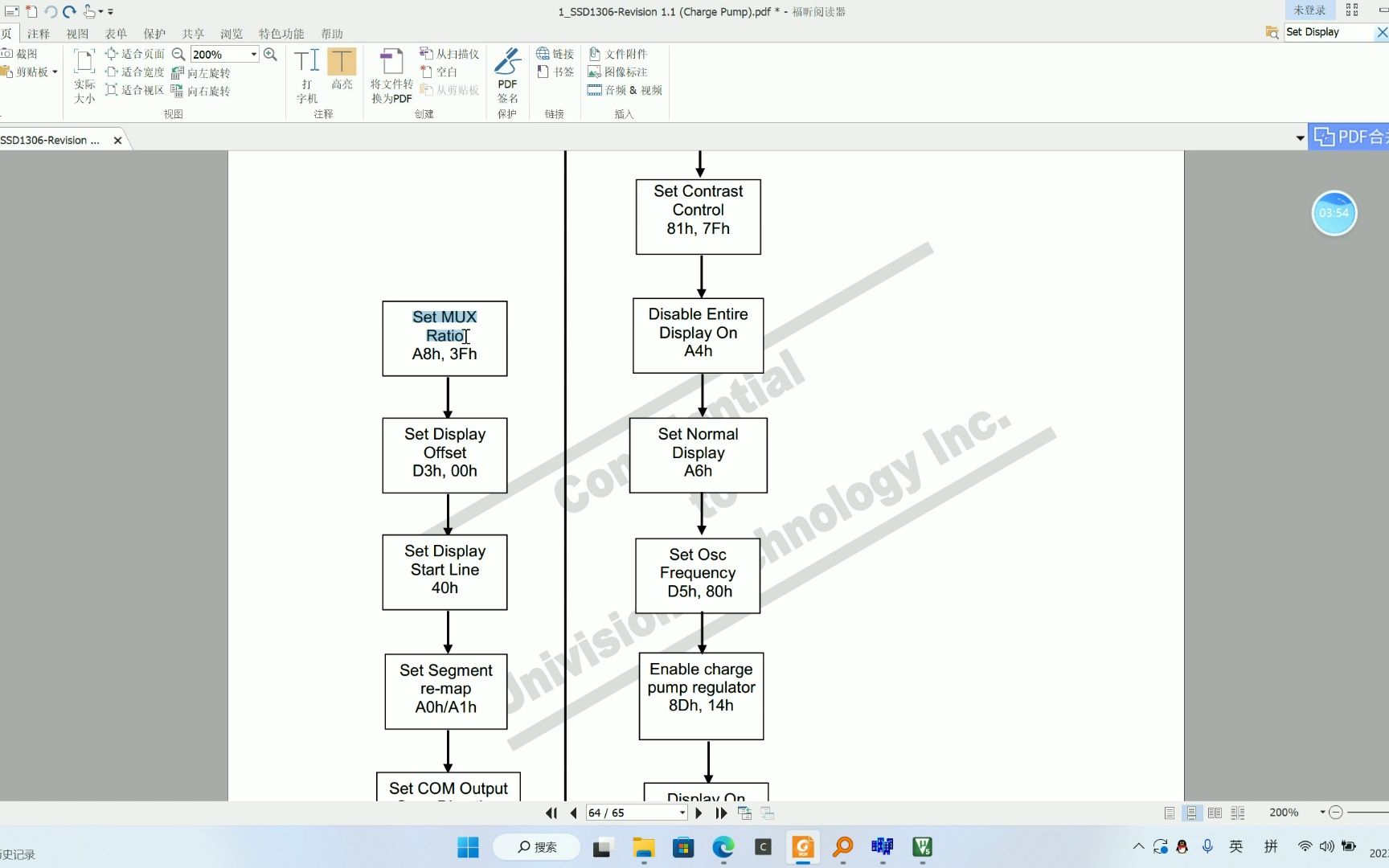Insert 图像标注 image annotation

pyautogui.click(x=617, y=72)
